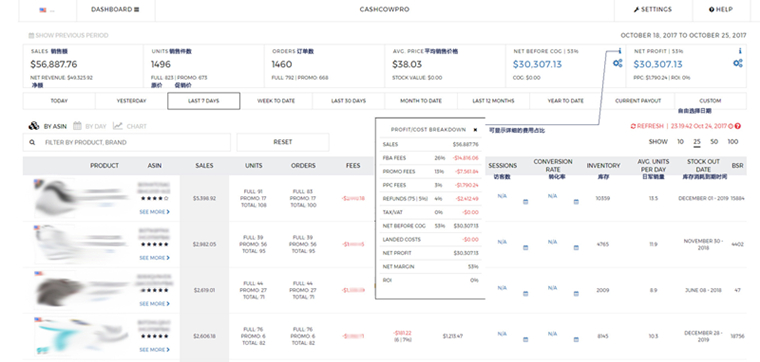
Task: Click the Filter by Product, Brand field
Action: [127, 142]
